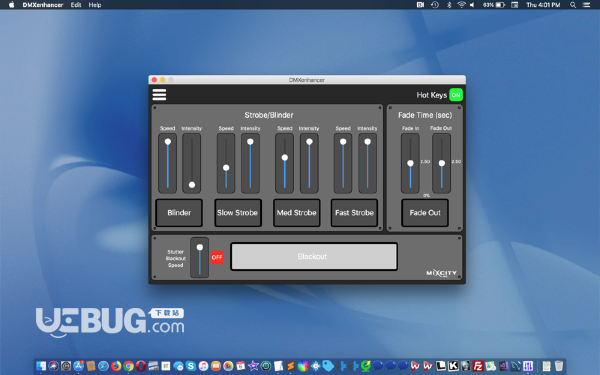The height and width of the screenshot is (375, 600).
Task: Click the Fade Out time slider handle
Action: coord(442,163)
